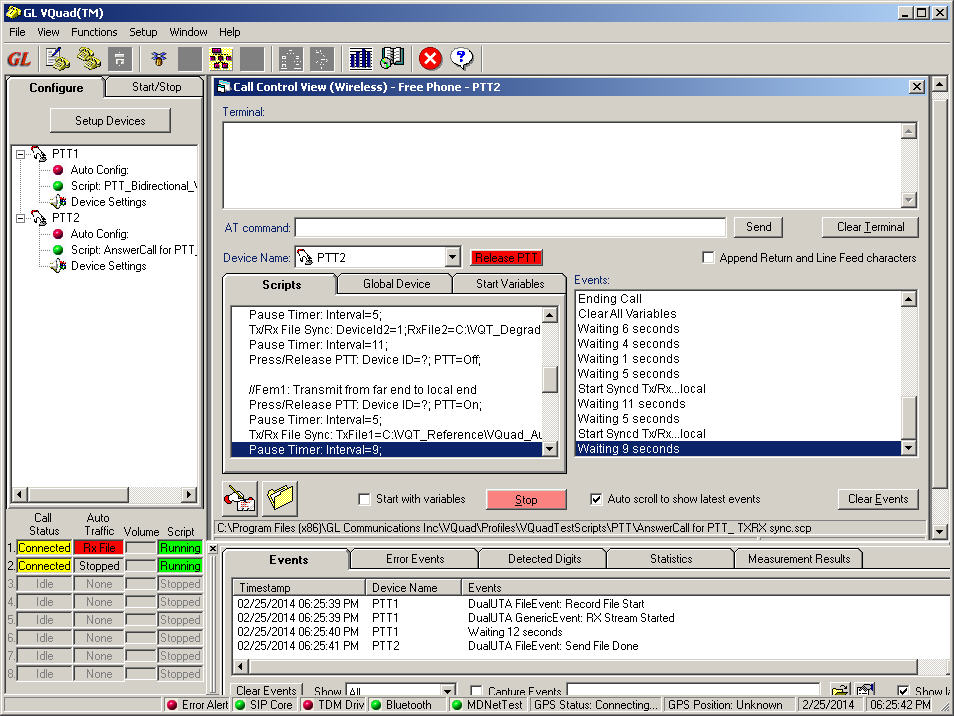
Task: Click down arrow of Scripts list scrollbar
Action: [x=550, y=449]
